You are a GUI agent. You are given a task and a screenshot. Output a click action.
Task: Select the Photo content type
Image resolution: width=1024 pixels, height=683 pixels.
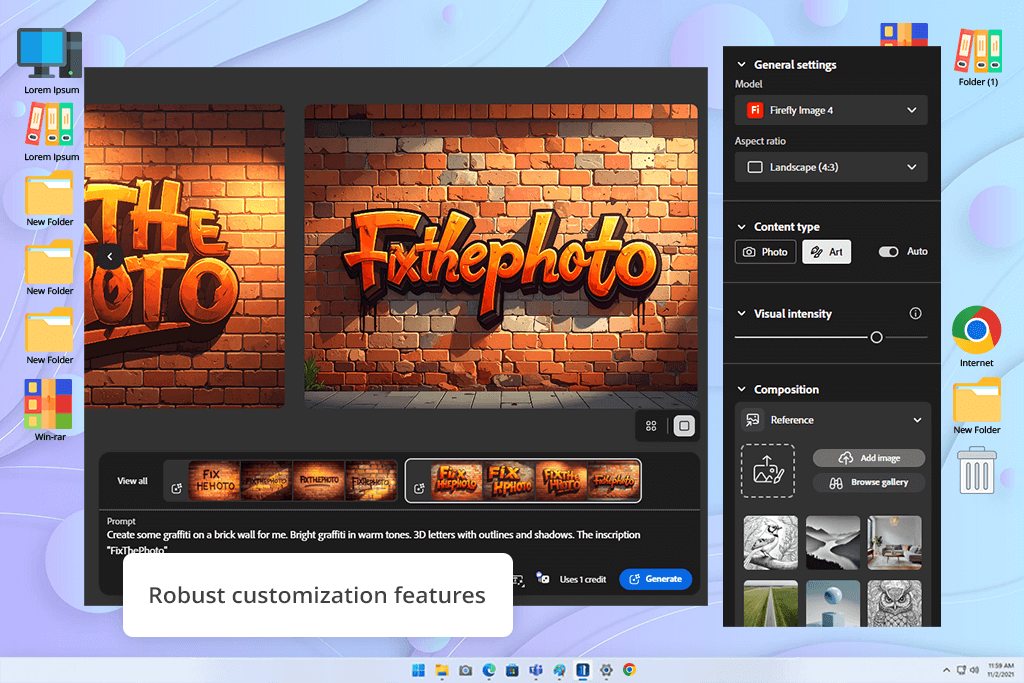[x=765, y=252]
